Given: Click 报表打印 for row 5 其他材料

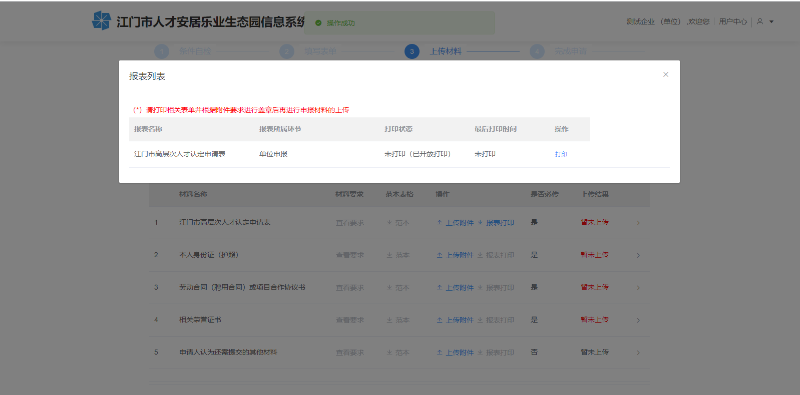Looking at the screenshot, I should [495, 353].
